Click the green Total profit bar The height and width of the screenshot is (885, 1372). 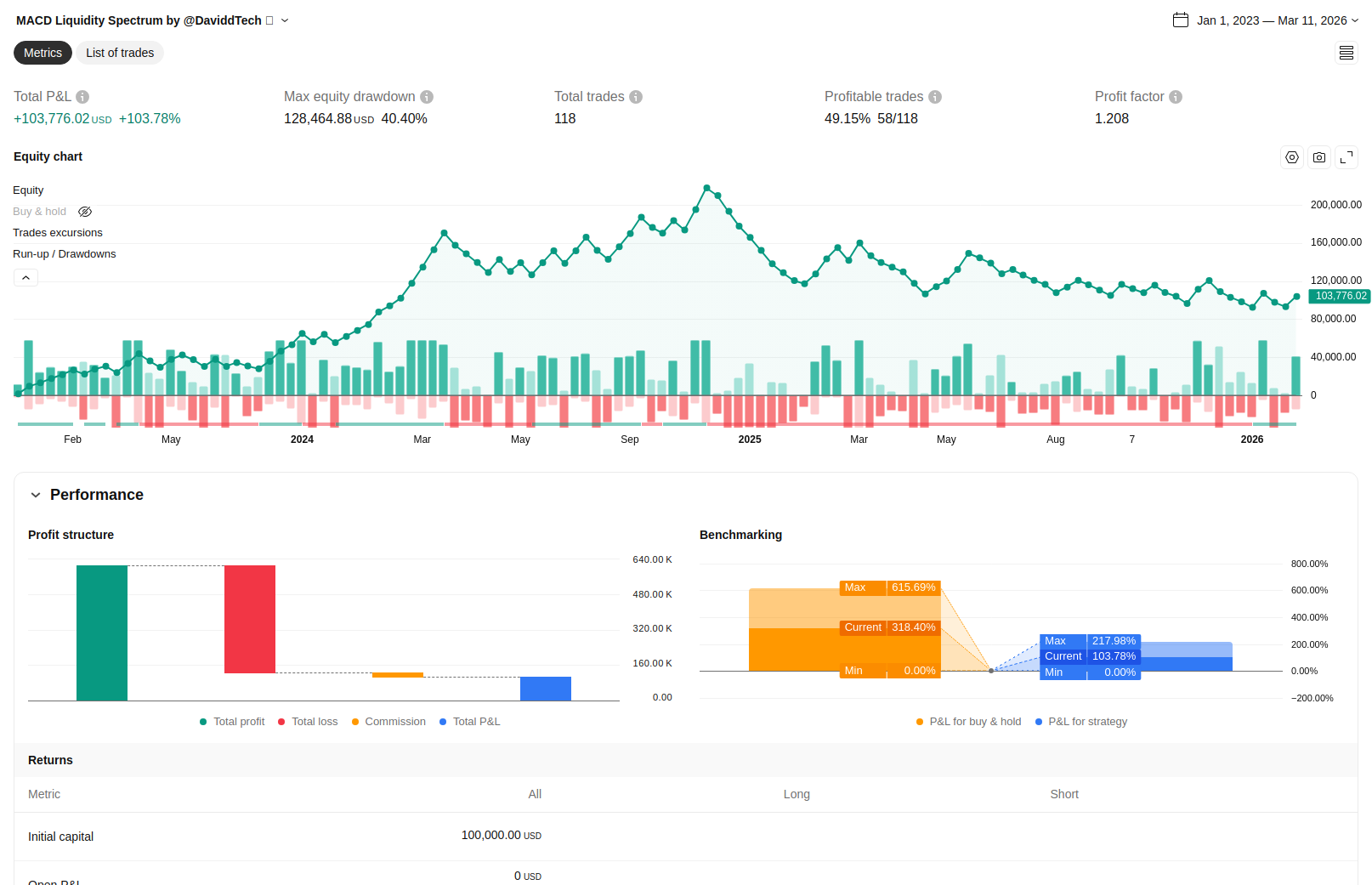(x=102, y=633)
